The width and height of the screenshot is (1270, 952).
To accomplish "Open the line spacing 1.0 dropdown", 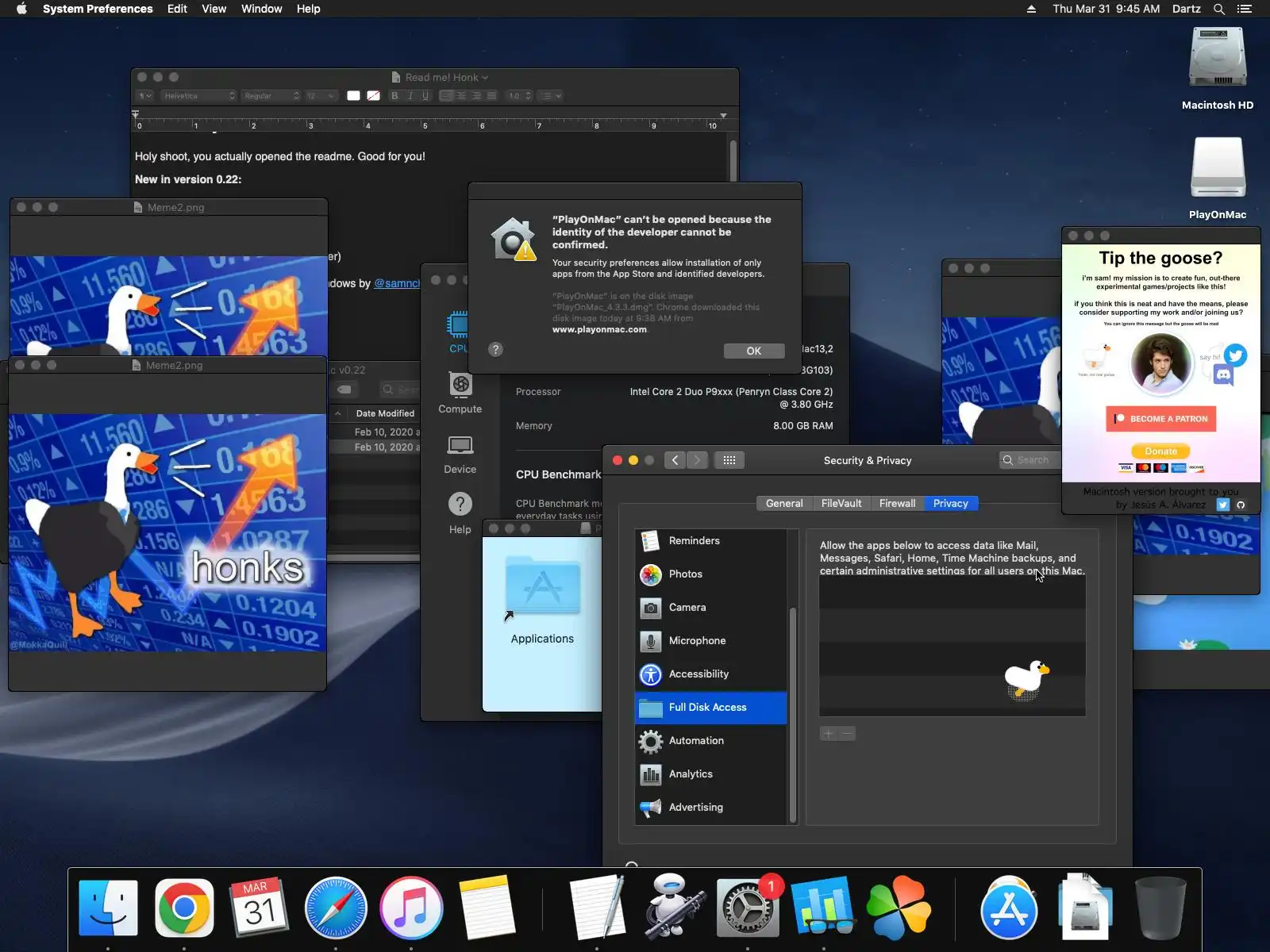I will point(520,96).
